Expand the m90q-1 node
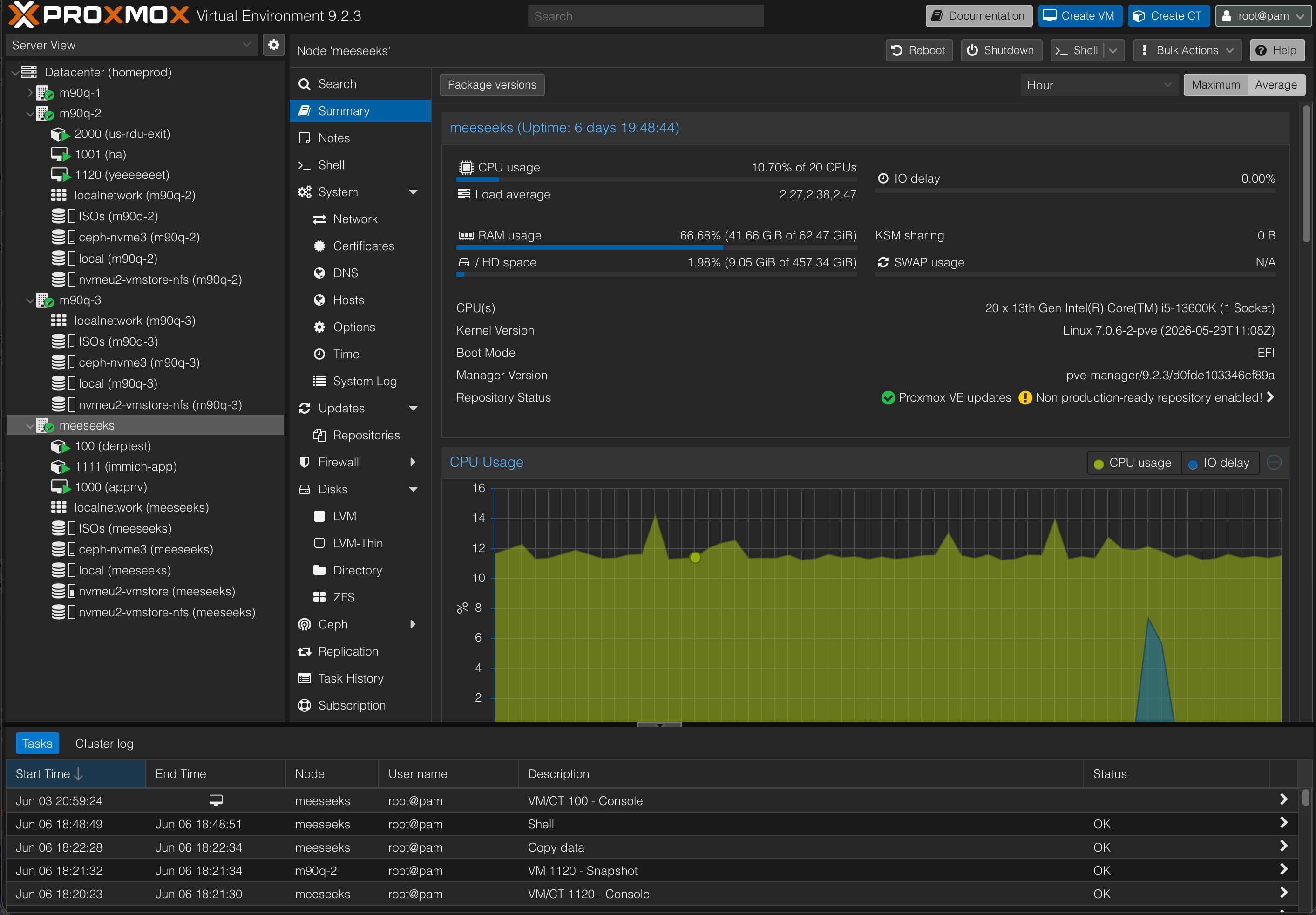The width and height of the screenshot is (1316, 915). tap(30, 93)
